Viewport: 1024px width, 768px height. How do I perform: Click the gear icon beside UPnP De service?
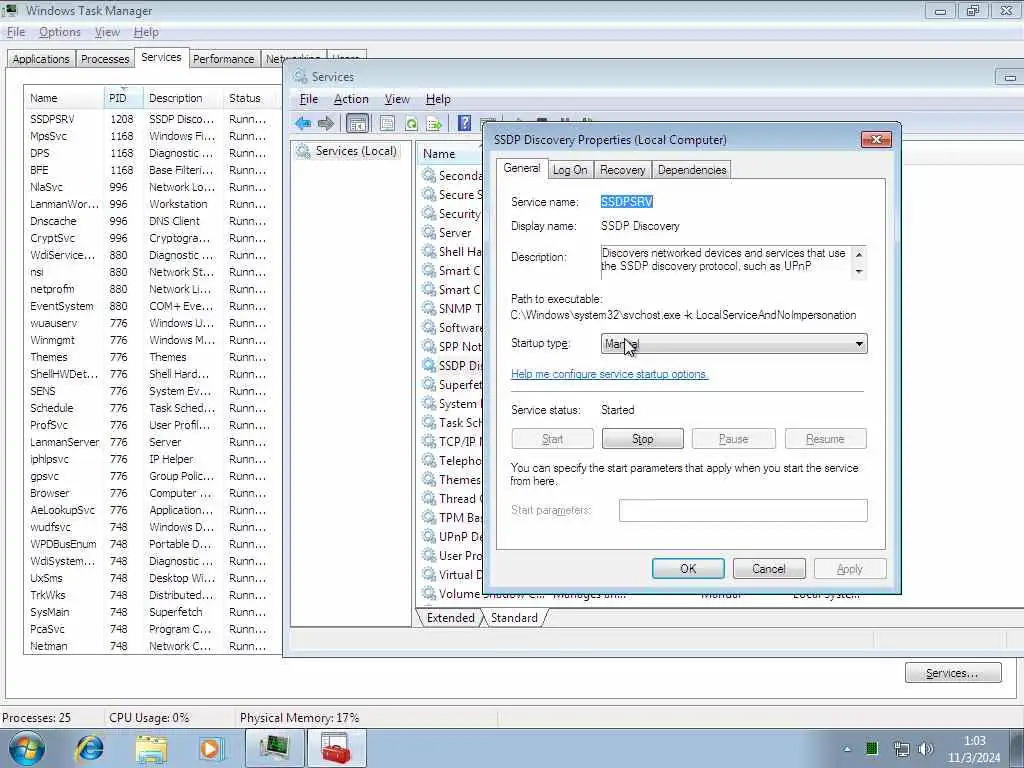[x=429, y=536]
